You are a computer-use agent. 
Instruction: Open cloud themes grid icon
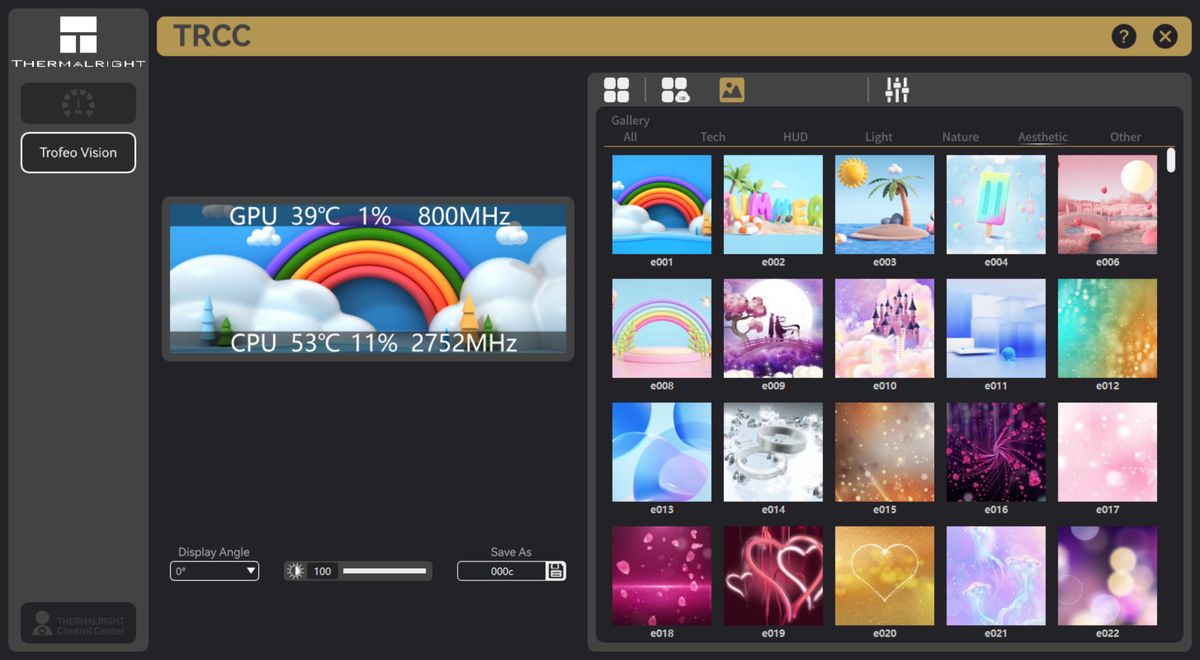tap(675, 90)
